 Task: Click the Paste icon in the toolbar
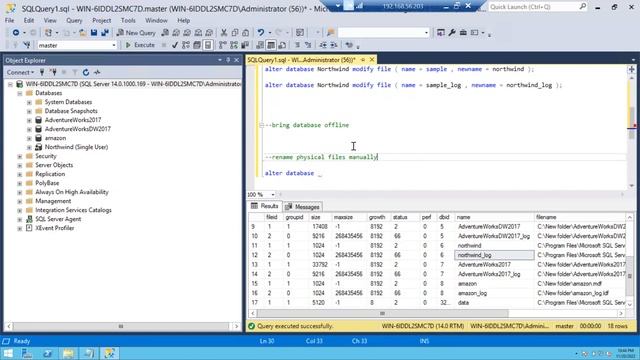click(x=245, y=33)
